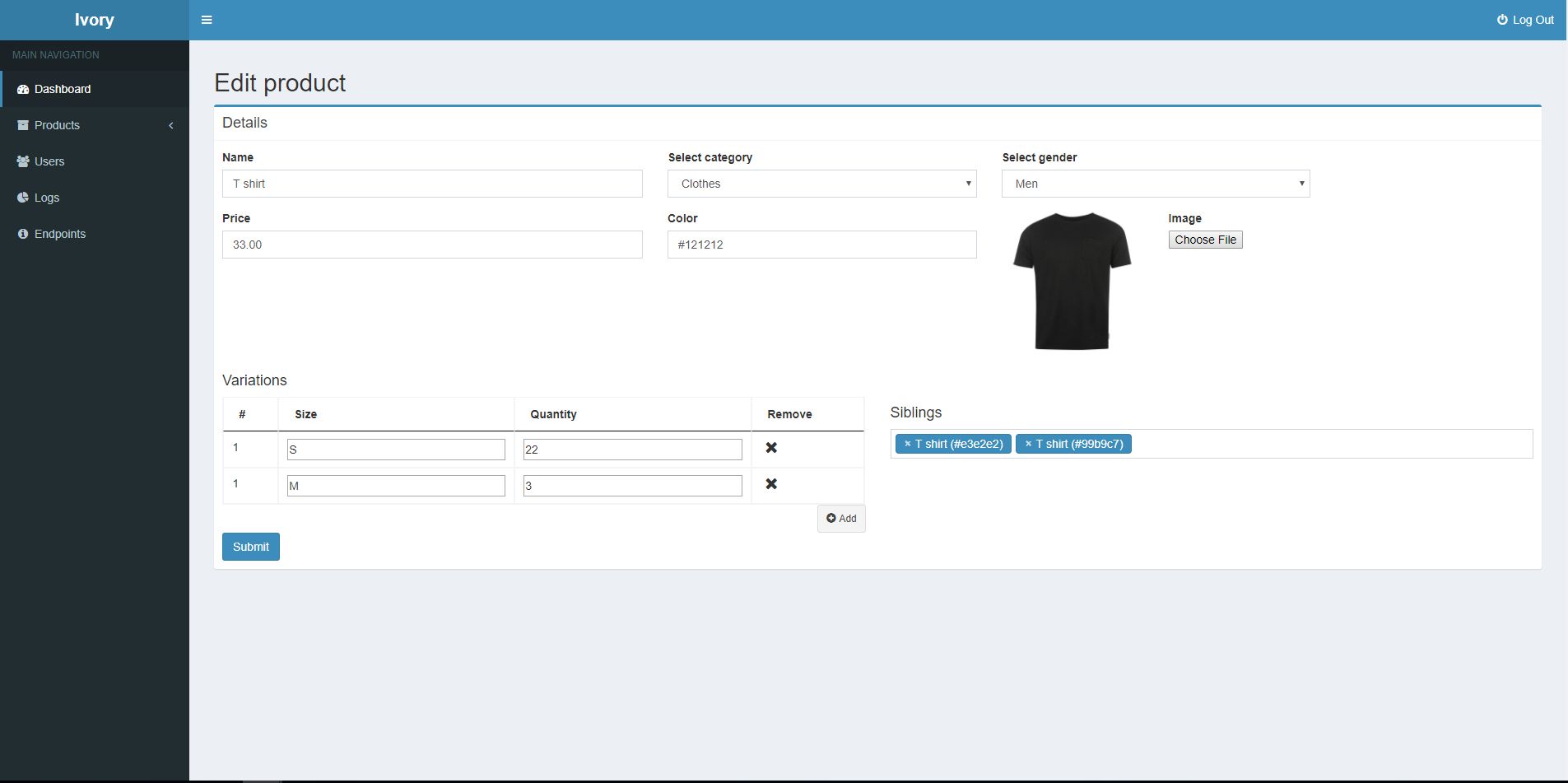
Task: Click the Color hex input field
Action: pos(821,245)
